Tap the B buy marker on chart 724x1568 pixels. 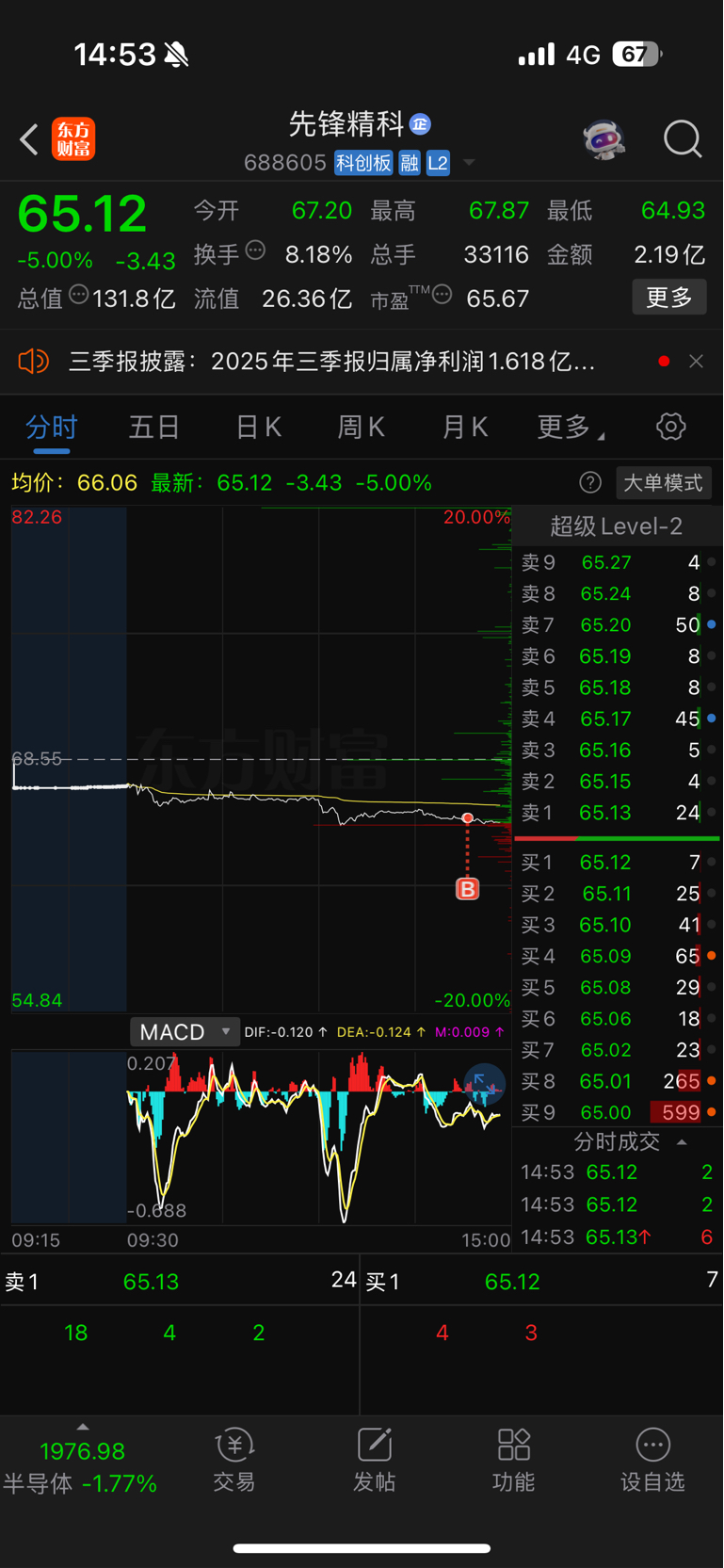click(468, 889)
